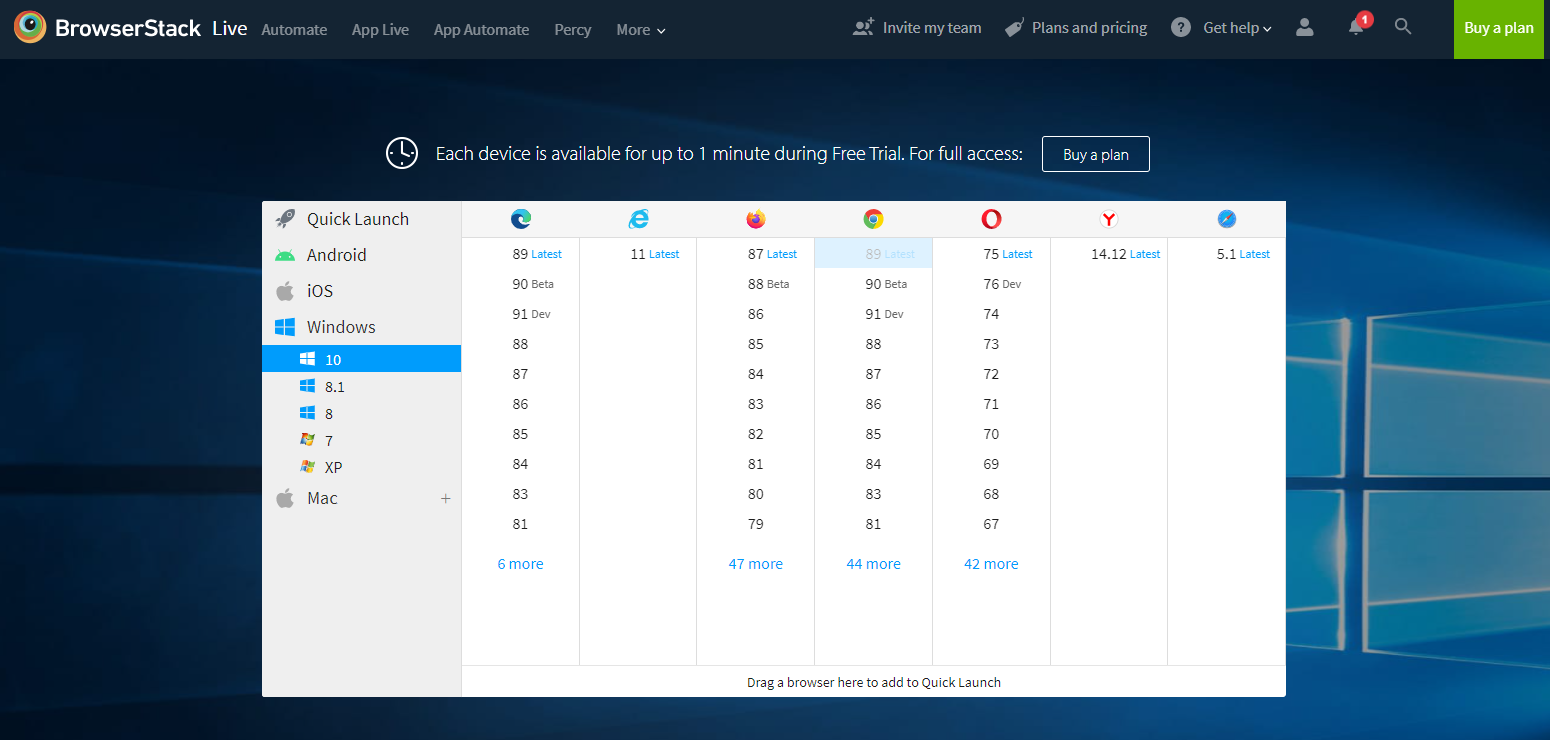Expand Chrome list with 44 more
Image resolution: width=1550 pixels, height=740 pixels.
click(x=874, y=564)
